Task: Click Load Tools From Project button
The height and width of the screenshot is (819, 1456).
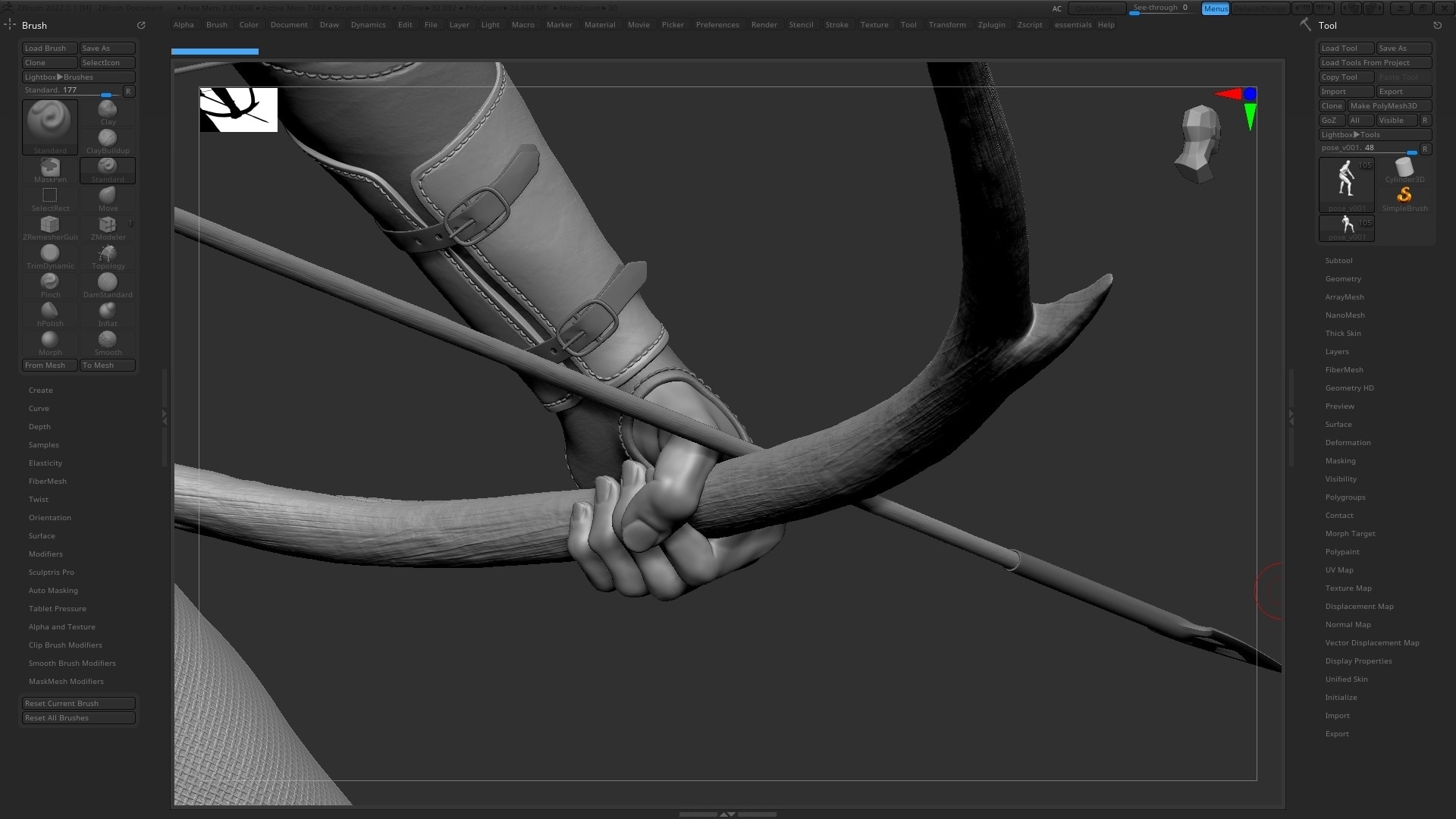Action: 1374,63
